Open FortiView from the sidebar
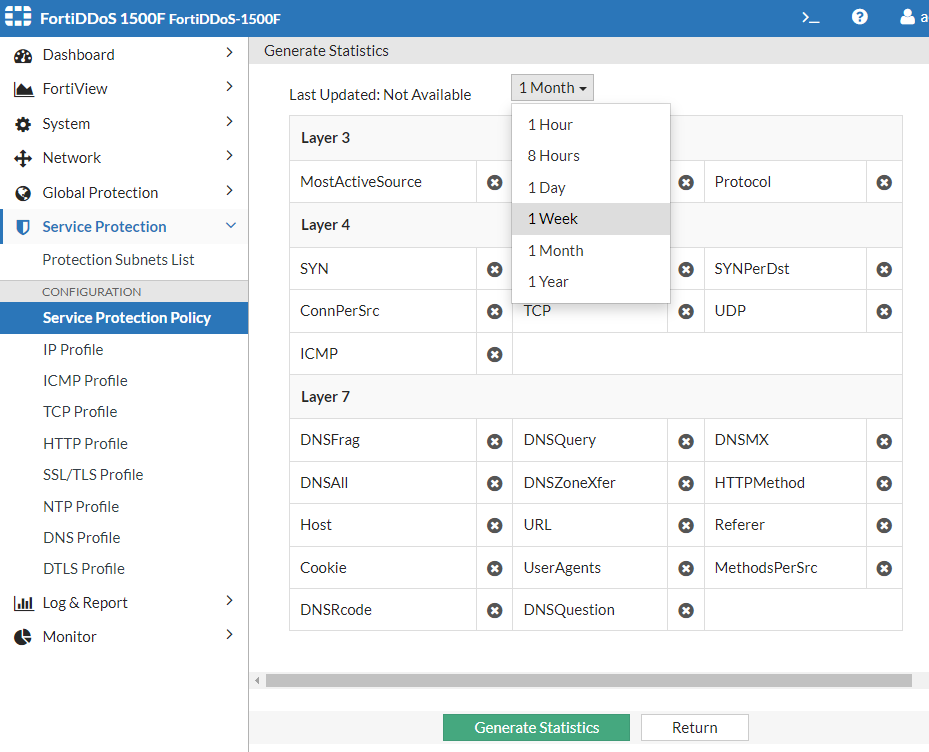Image resolution: width=929 pixels, height=752 pixels. [x=76, y=89]
